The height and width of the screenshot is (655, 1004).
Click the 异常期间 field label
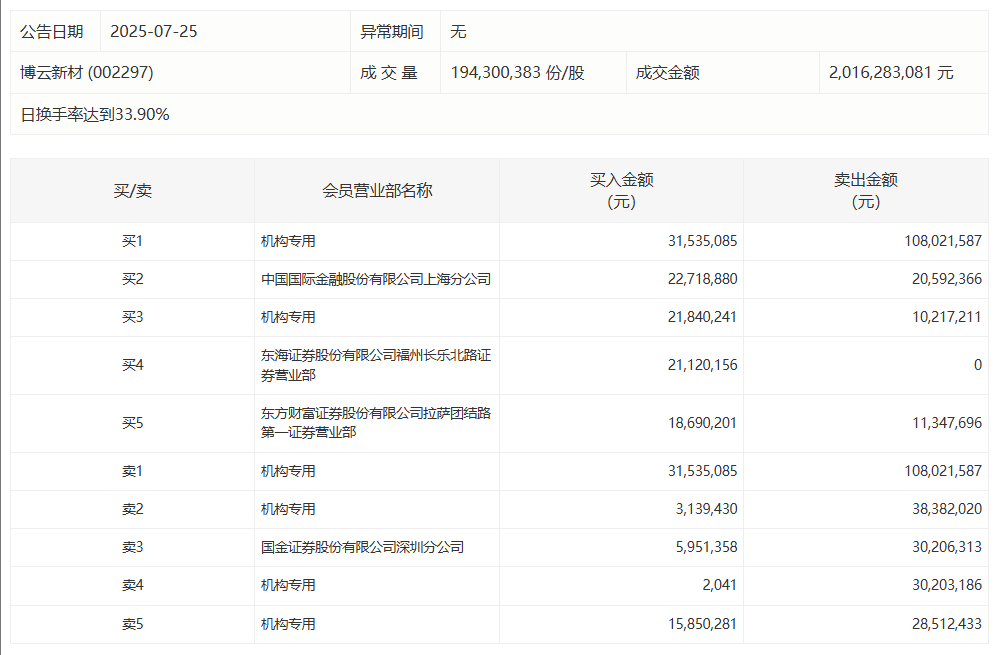391,31
